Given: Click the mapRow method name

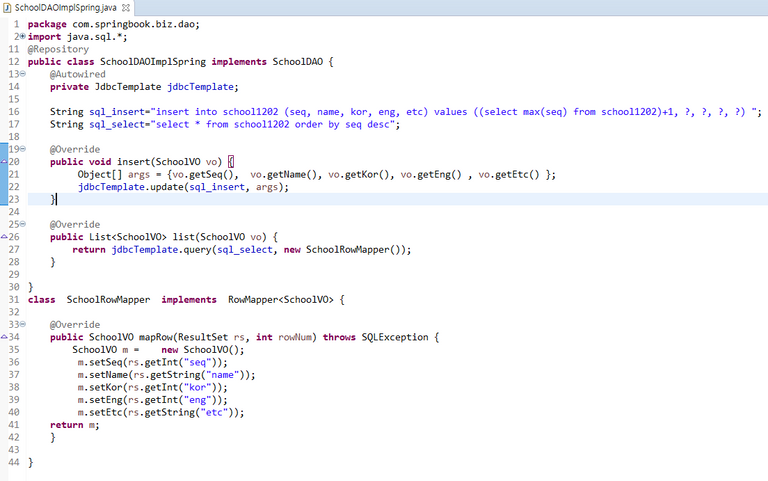Looking at the screenshot, I should point(156,337).
